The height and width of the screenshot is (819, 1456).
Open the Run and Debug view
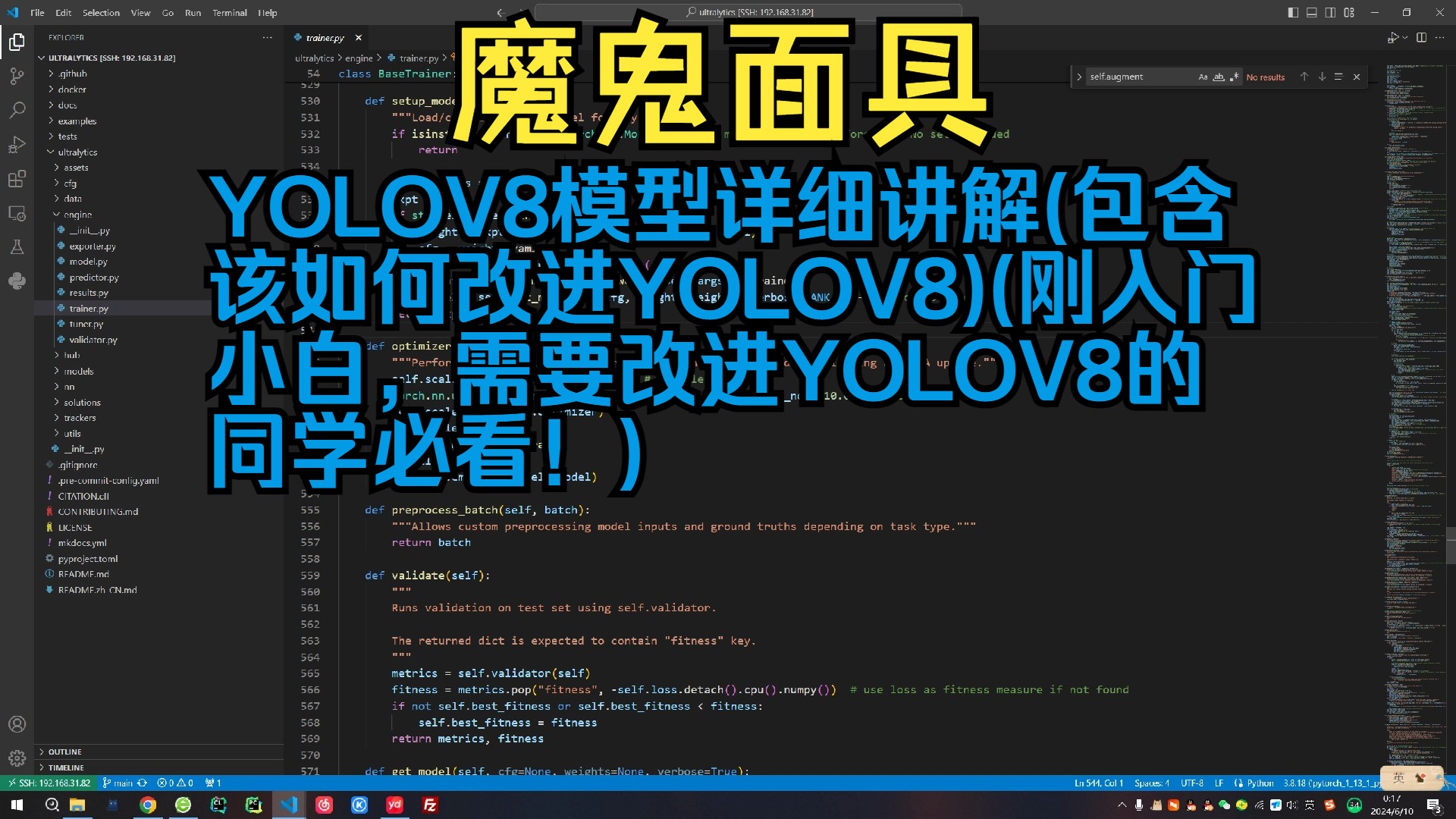[x=17, y=144]
